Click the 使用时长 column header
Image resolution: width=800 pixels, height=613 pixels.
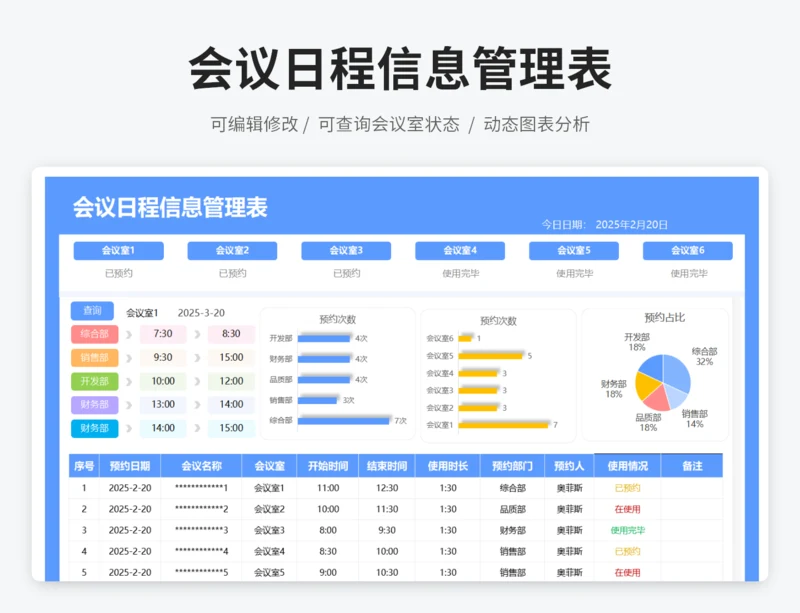pos(448,466)
